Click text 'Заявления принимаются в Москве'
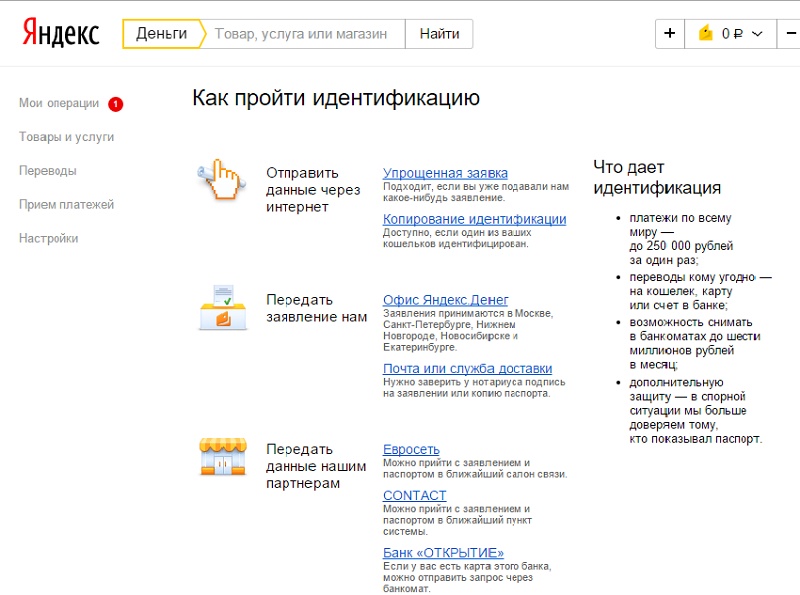 click(x=468, y=330)
